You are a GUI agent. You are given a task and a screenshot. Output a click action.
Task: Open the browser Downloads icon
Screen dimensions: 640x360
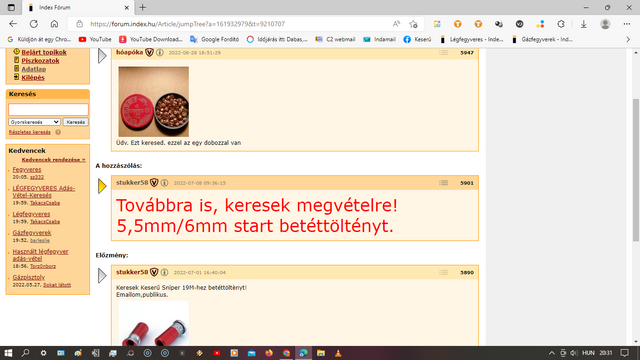coord(583,24)
